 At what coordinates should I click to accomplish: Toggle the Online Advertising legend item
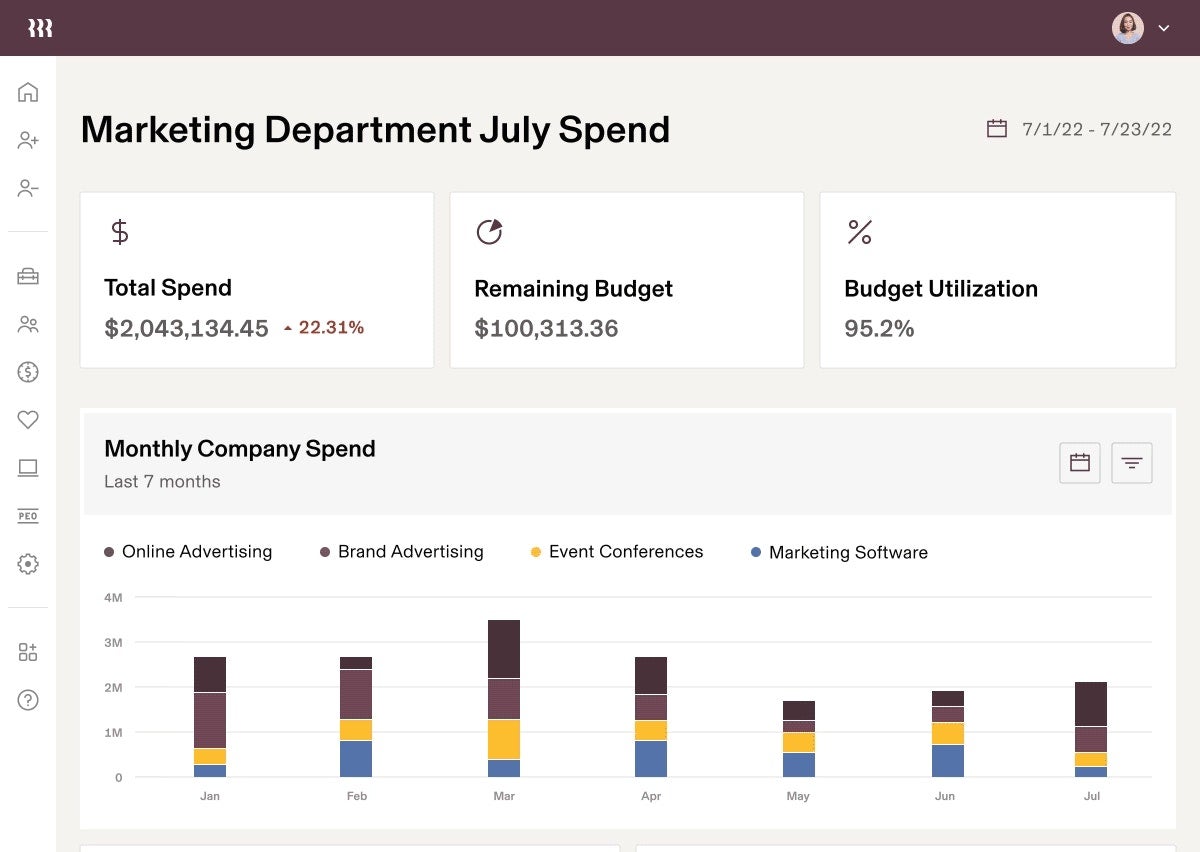(x=189, y=552)
